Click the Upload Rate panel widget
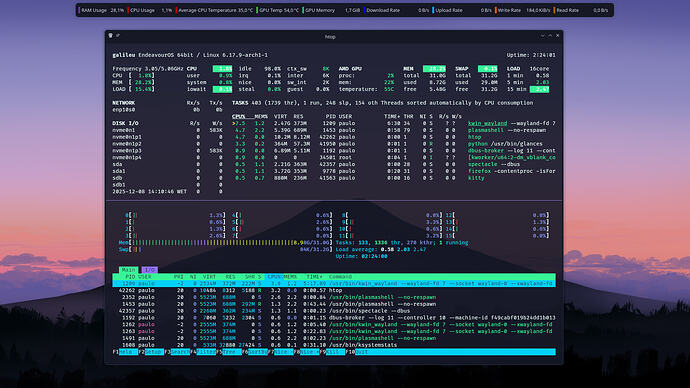690x388 pixels. point(462,10)
